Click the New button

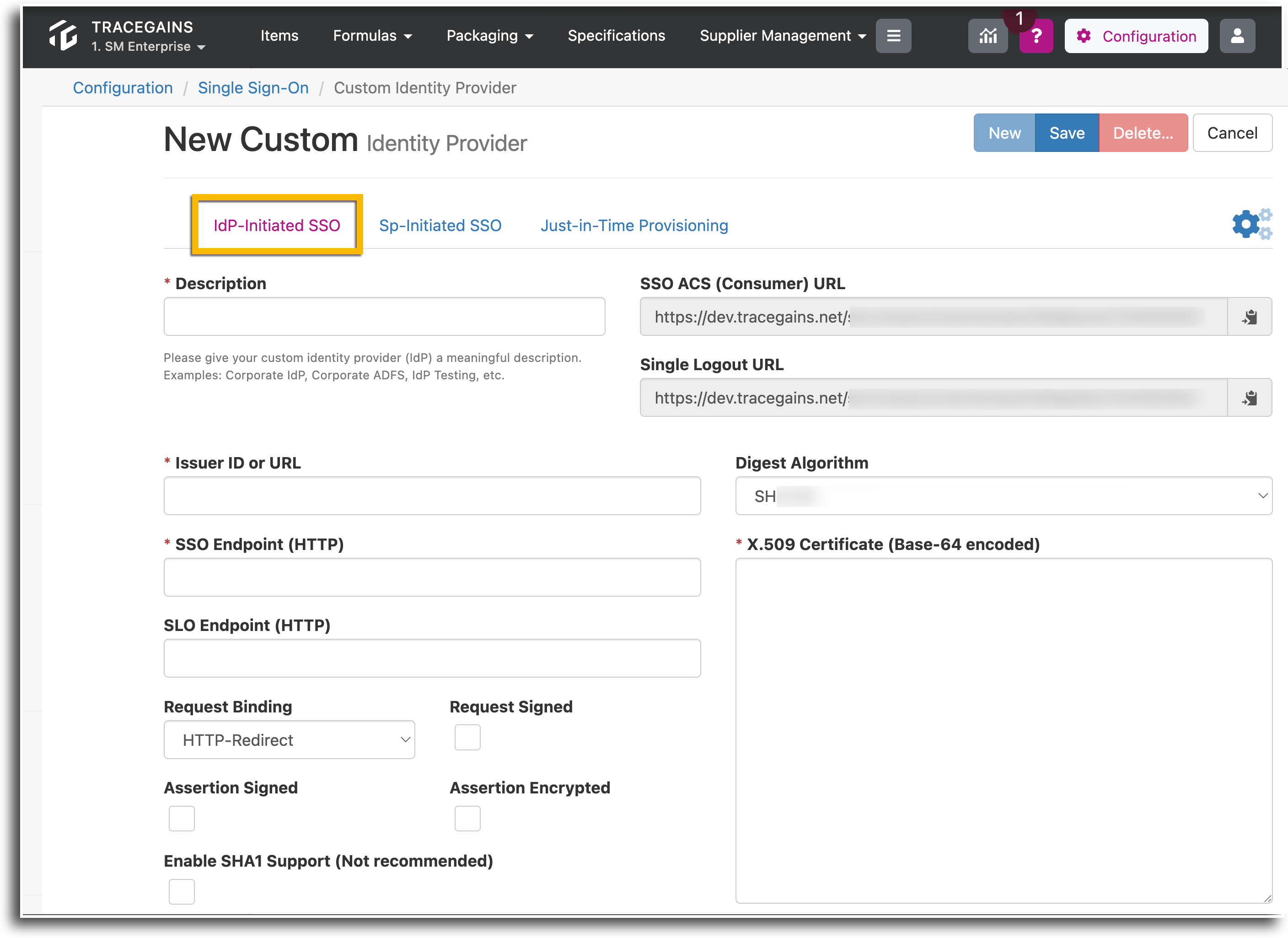click(1004, 133)
